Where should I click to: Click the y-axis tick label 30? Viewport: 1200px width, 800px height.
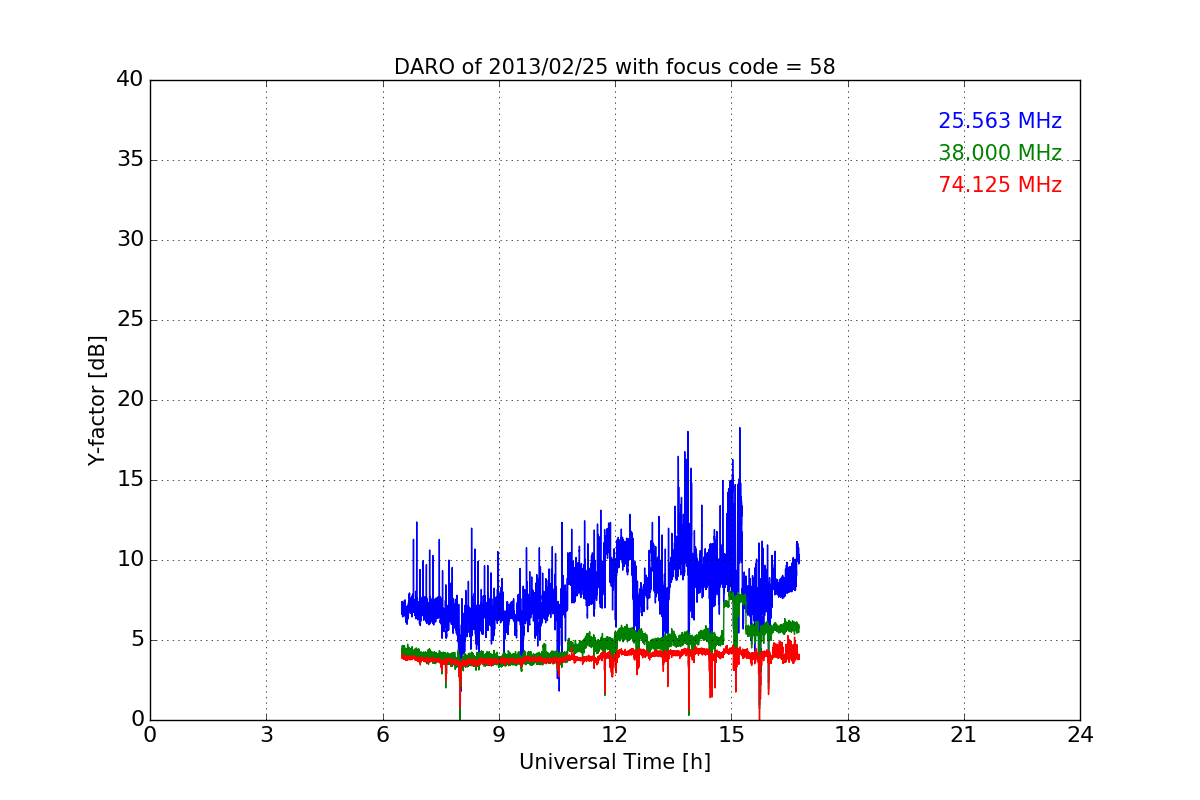coord(130,240)
